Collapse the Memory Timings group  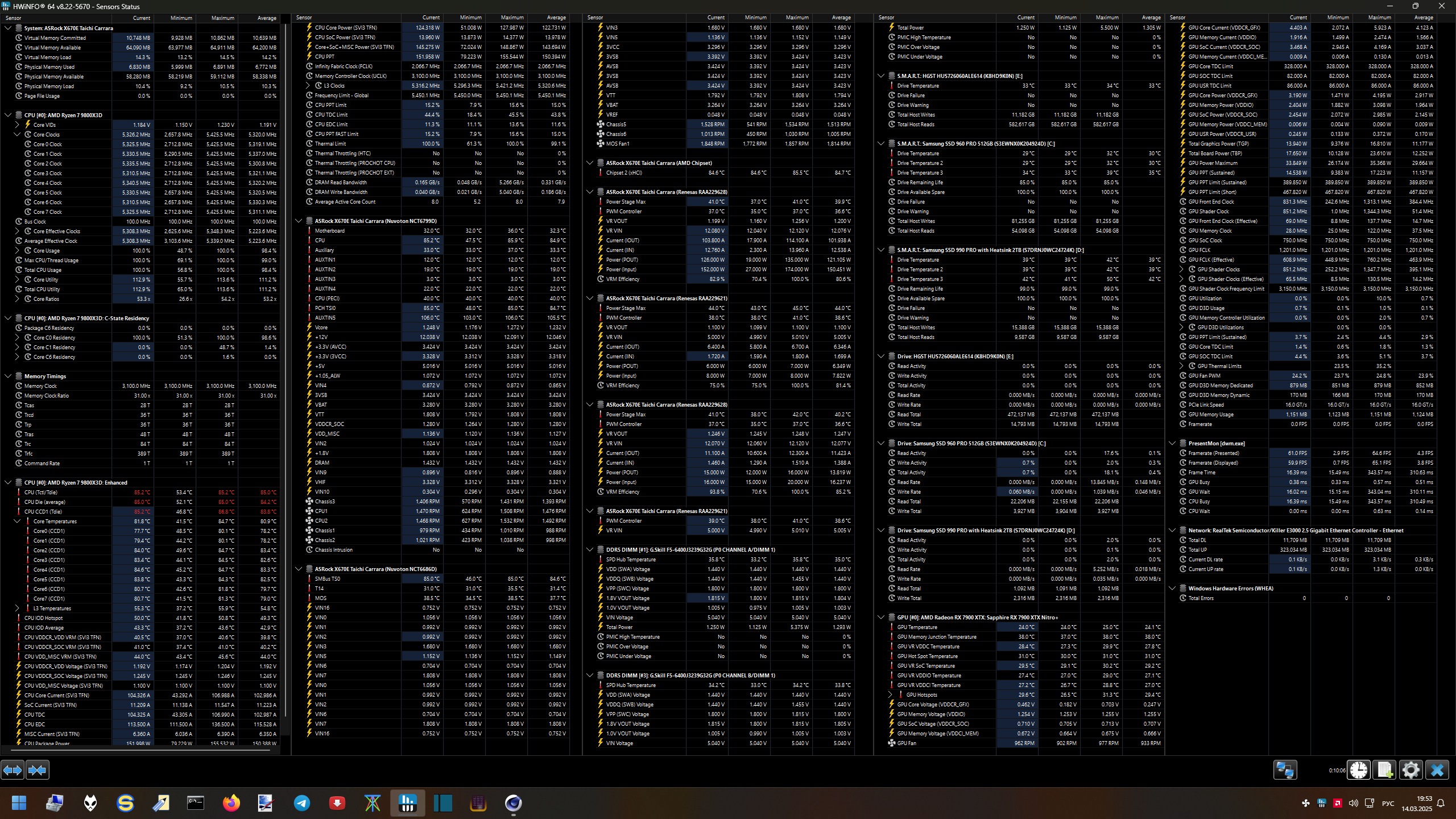(8, 376)
